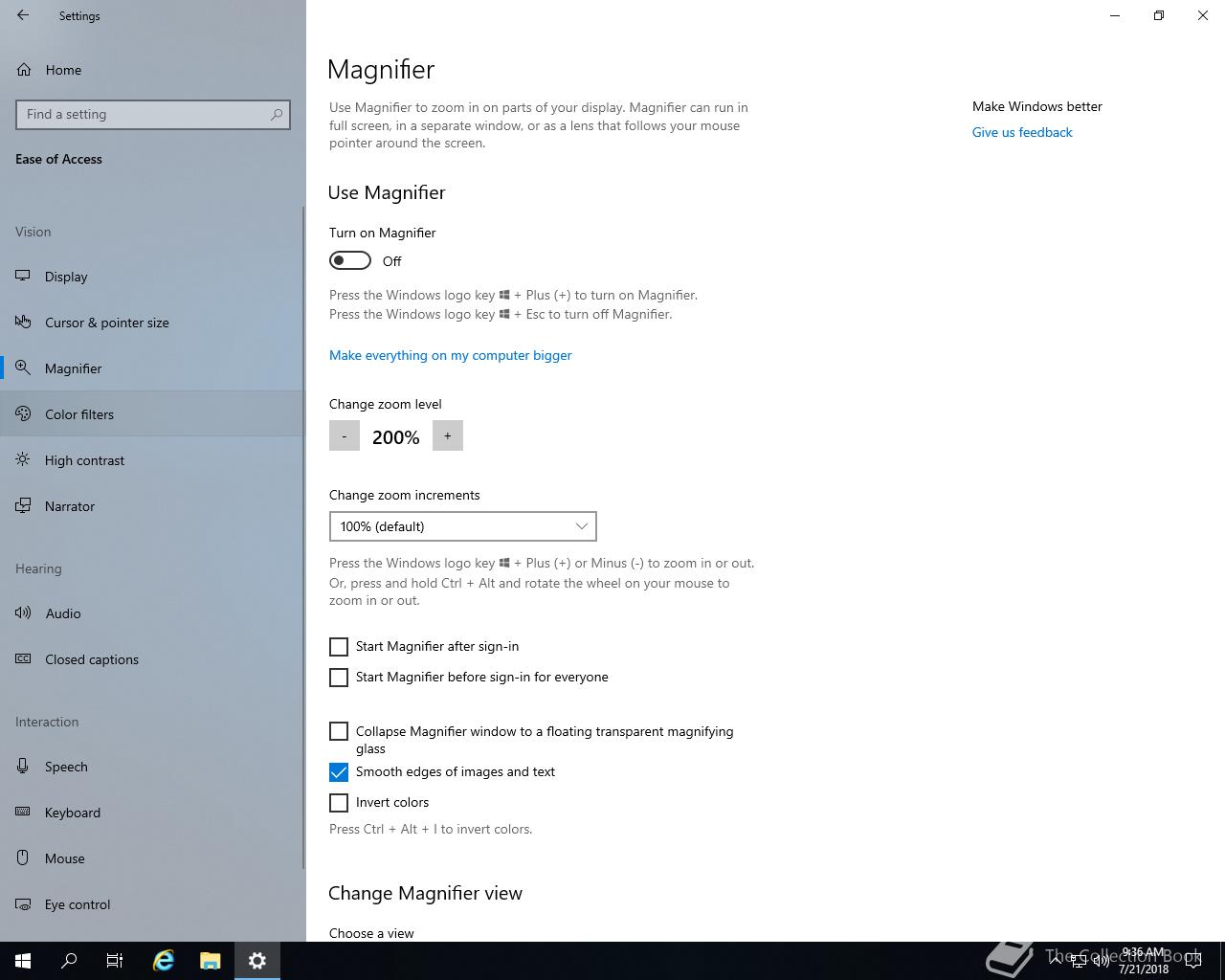Image resolution: width=1225 pixels, height=980 pixels.
Task: Uncheck Smooth edges of images and text
Action: coord(339,772)
